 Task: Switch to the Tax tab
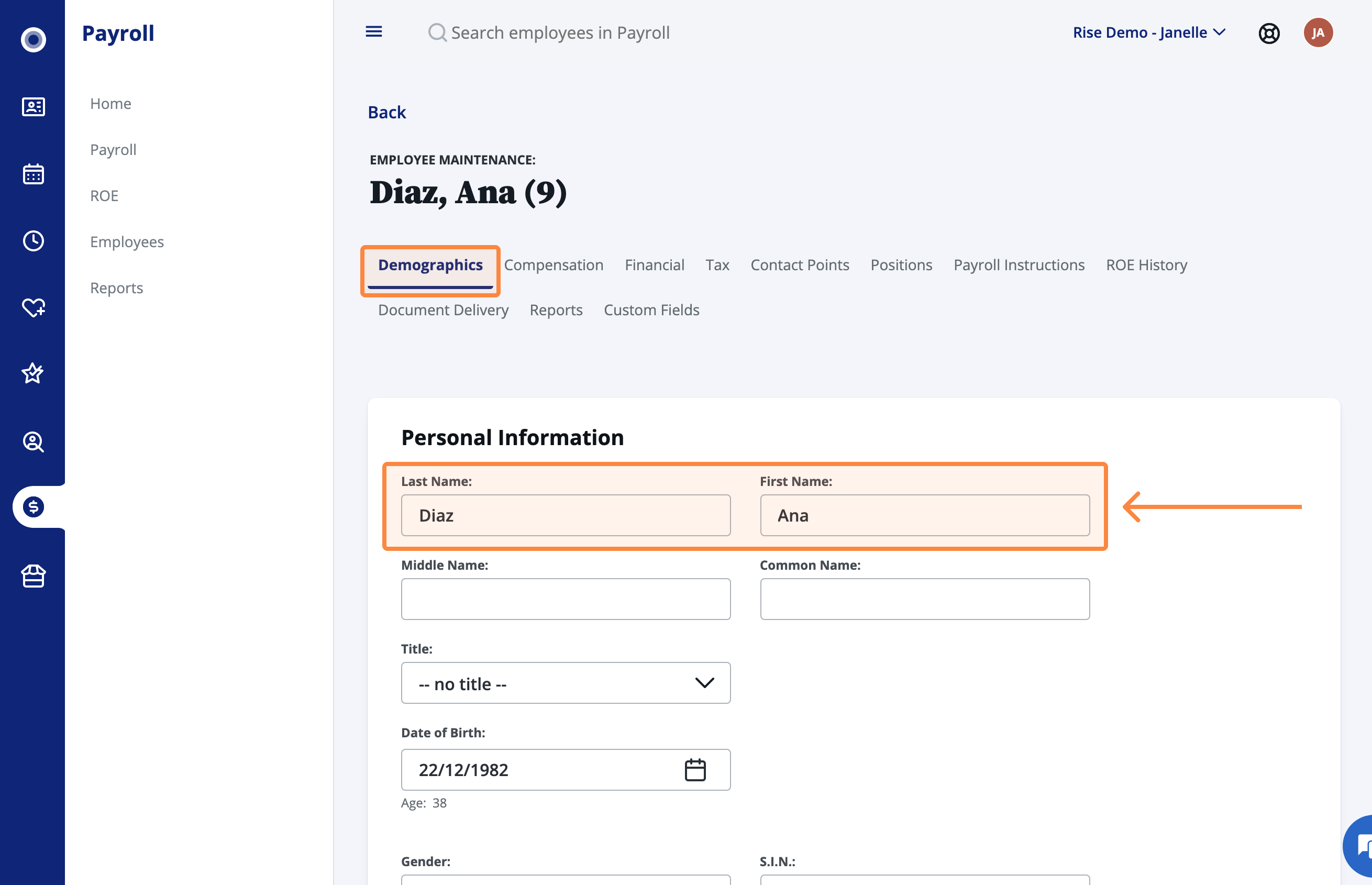[x=717, y=265]
